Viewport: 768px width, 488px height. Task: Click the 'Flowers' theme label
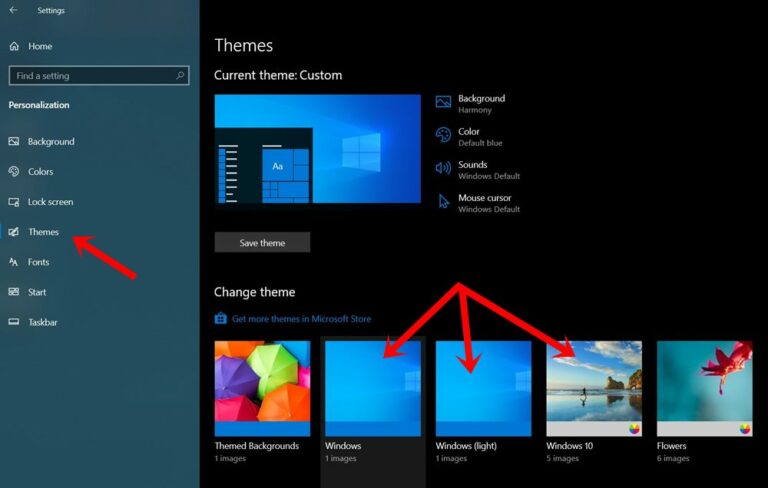(x=672, y=446)
